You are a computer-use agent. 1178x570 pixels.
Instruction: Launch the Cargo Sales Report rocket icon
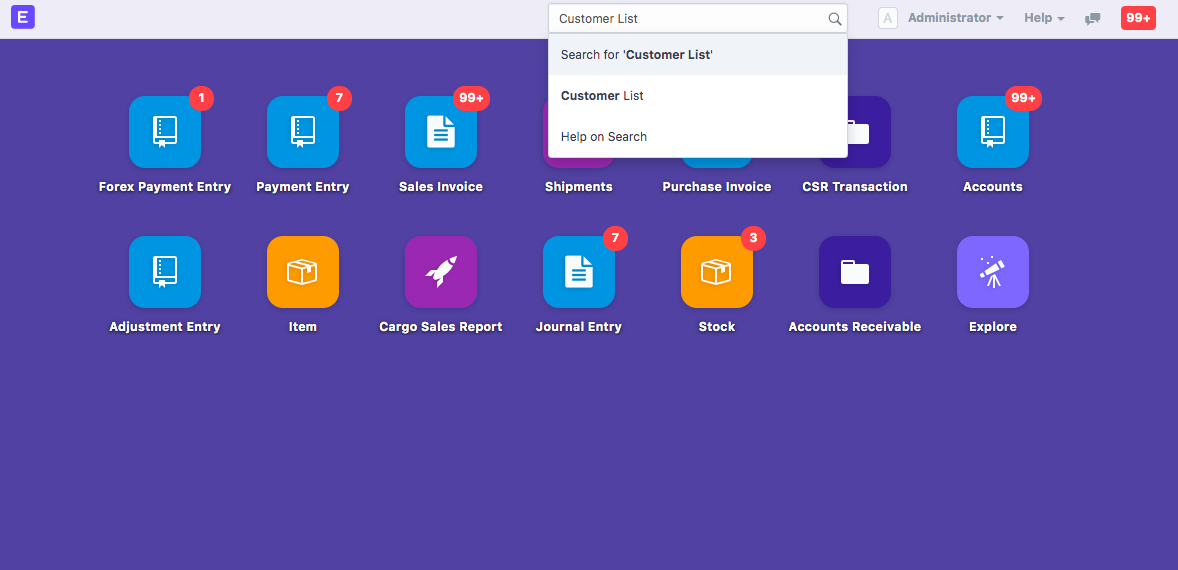(441, 272)
